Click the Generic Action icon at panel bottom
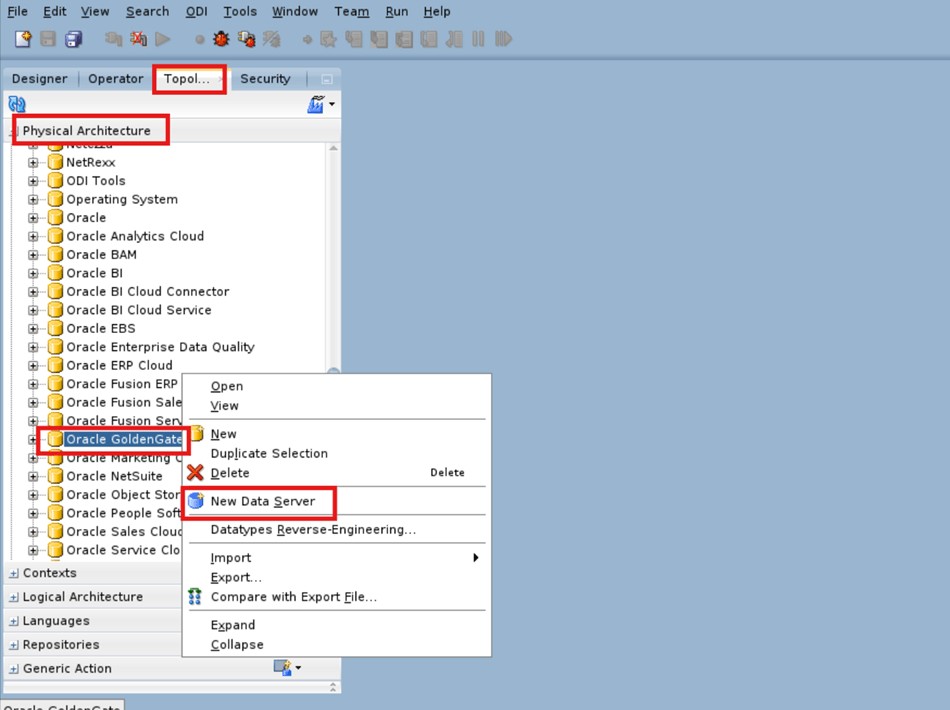The image size is (950, 710). click(287, 668)
